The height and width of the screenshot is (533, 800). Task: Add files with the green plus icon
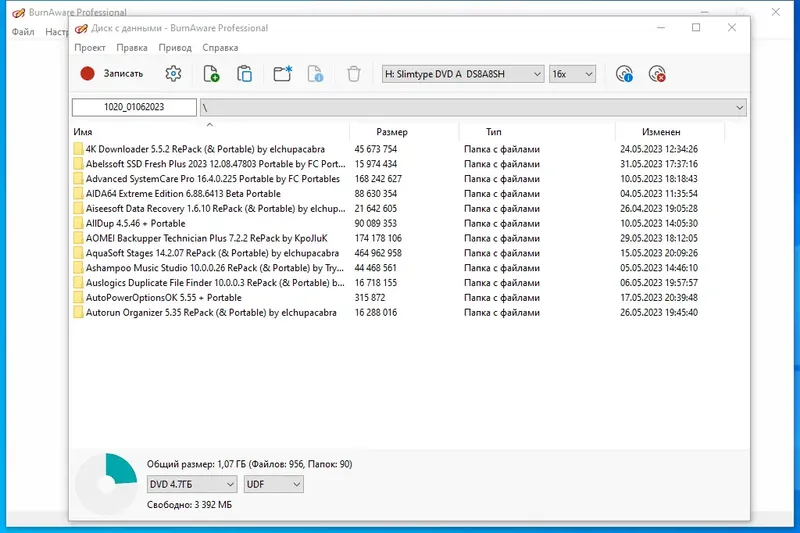pyautogui.click(x=211, y=74)
